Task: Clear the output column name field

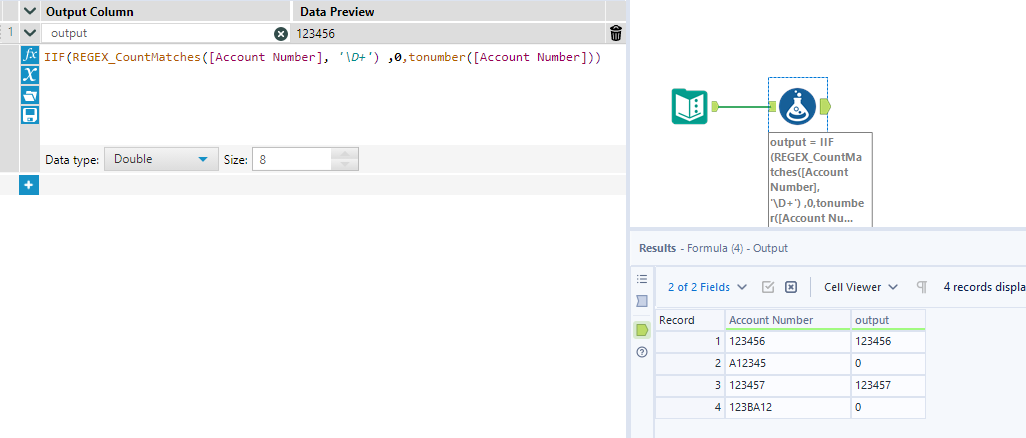Action: (281, 33)
